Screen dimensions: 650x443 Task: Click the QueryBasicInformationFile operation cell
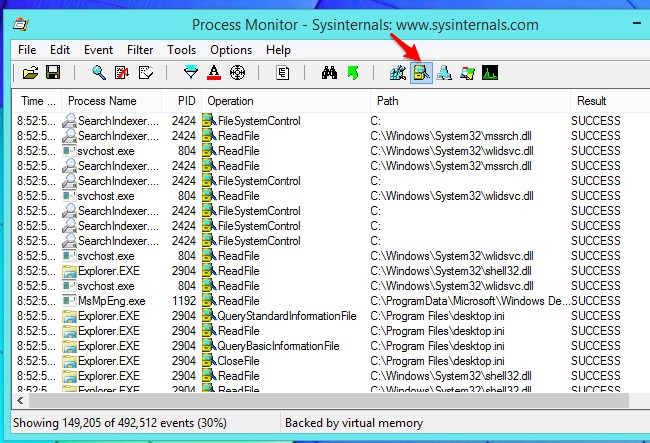[x=278, y=346]
